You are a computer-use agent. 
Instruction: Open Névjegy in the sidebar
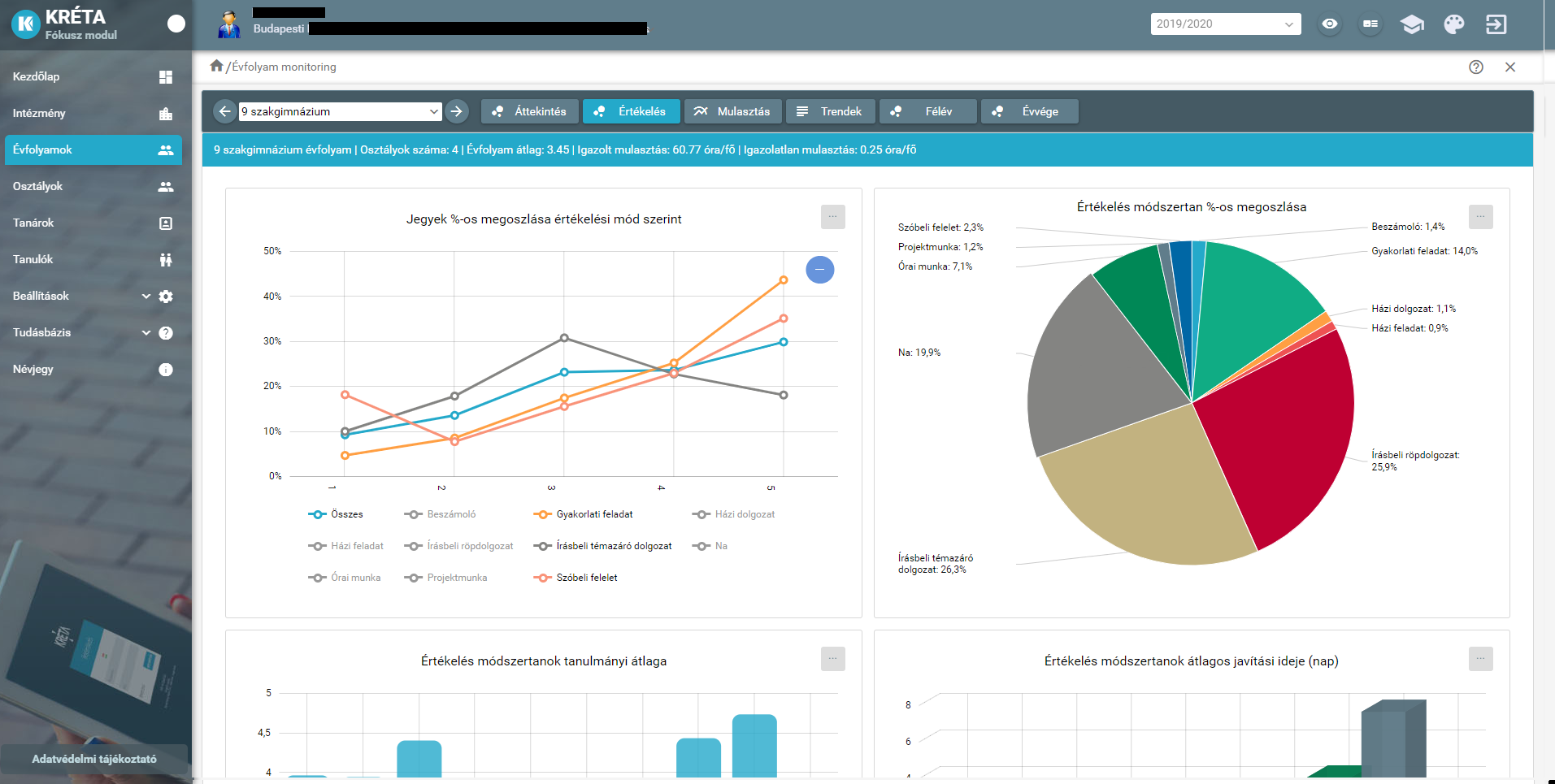[x=93, y=370]
